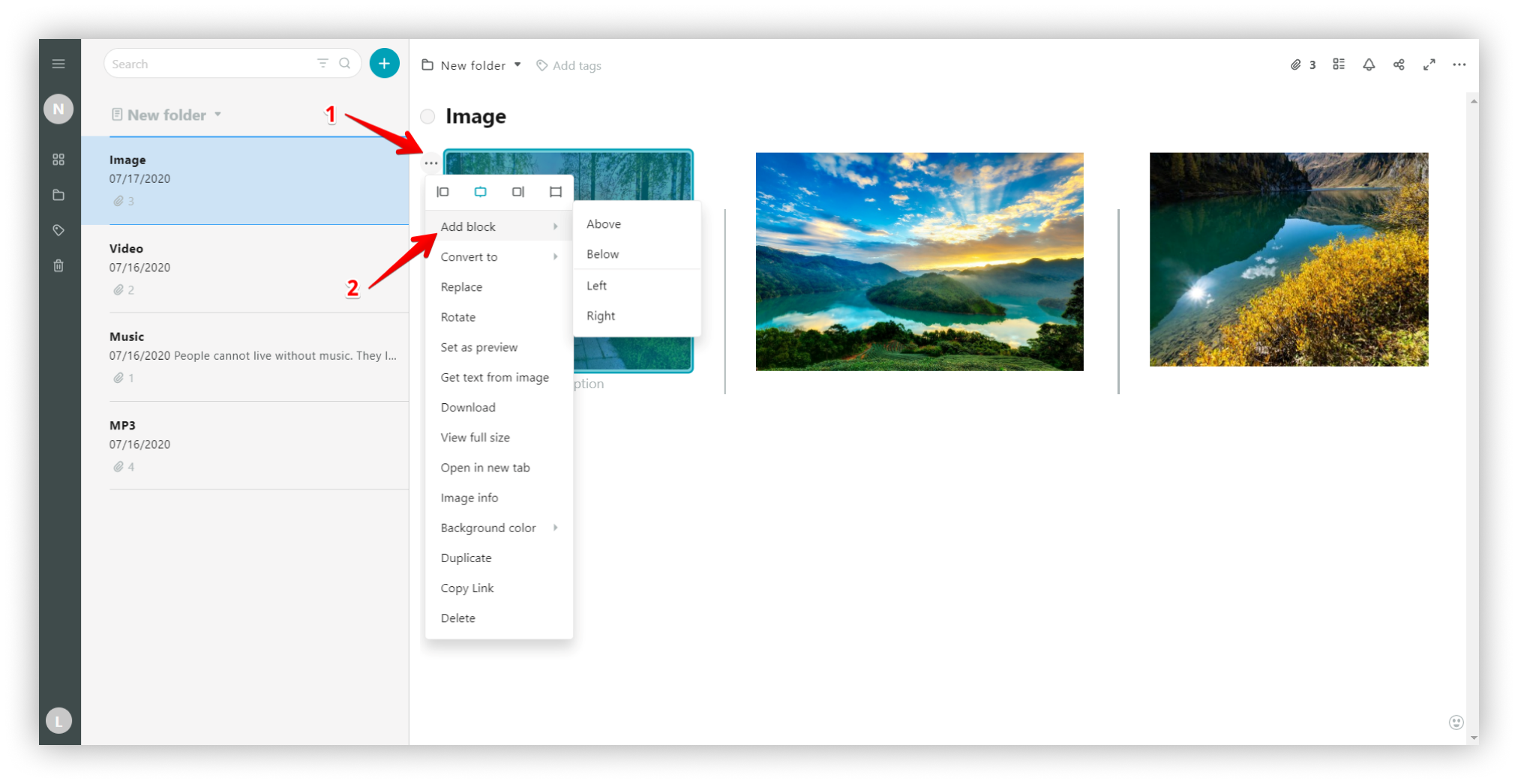Click the block menu three dots beside image
Image resolution: width=1518 pixels, height=784 pixels.
(x=431, y=163)
